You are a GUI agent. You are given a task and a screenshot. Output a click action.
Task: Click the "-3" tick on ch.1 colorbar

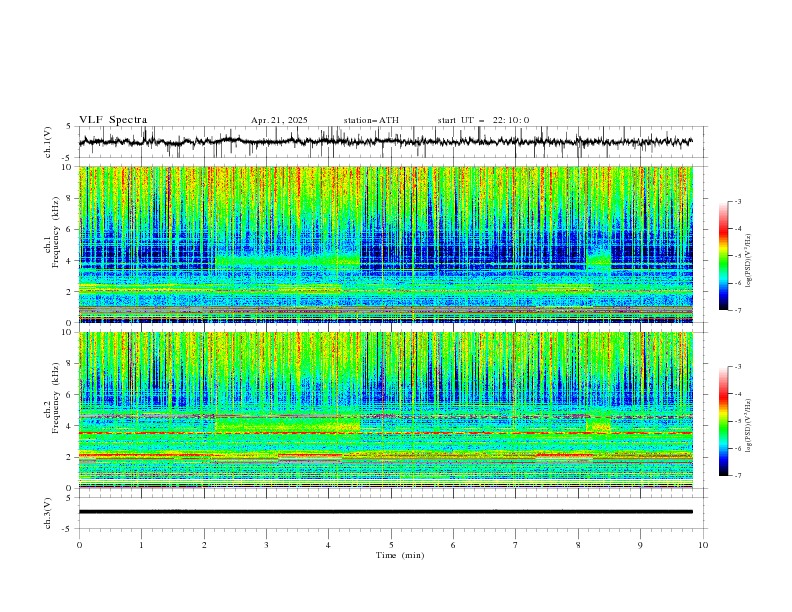point(738,201)
